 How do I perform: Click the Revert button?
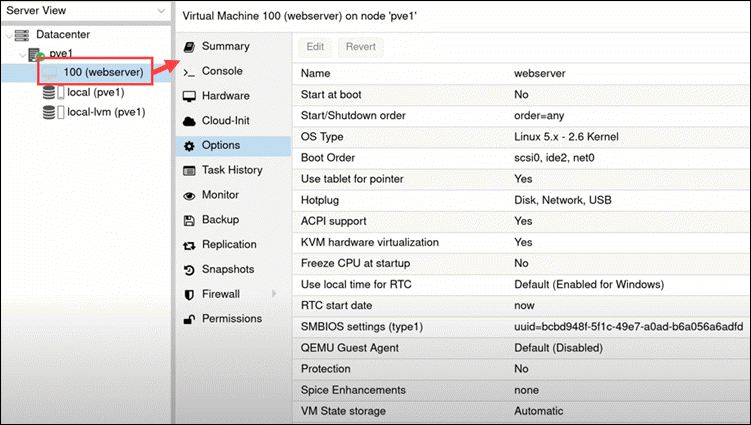pos(361,47)
